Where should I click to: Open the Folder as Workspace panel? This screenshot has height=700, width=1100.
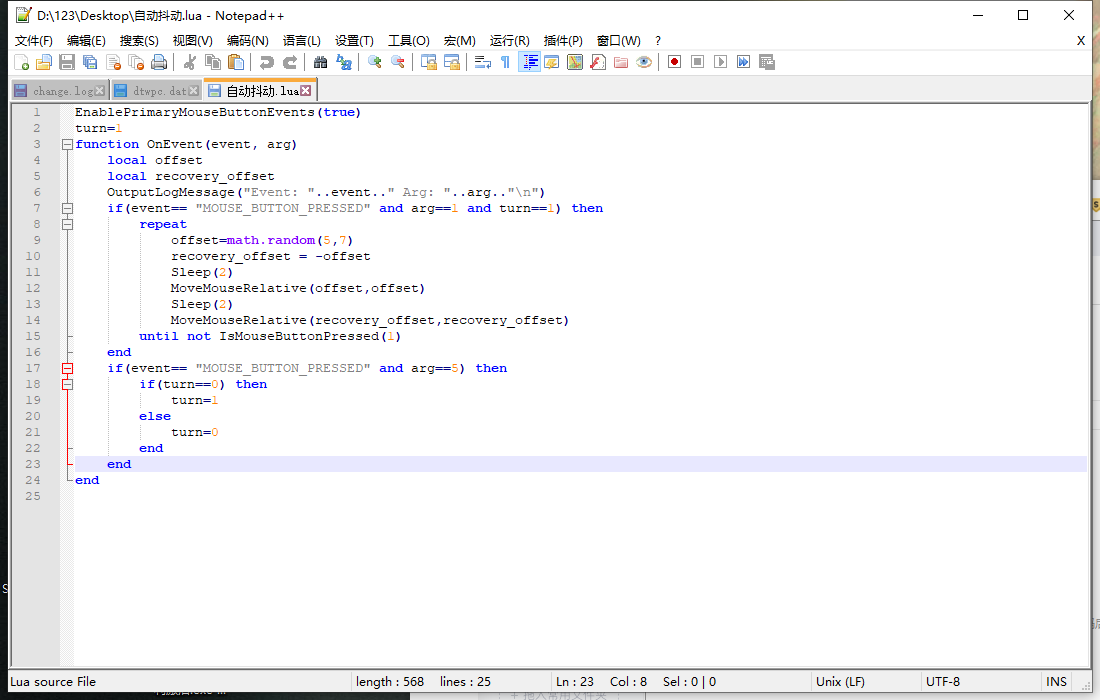point(621,62)
